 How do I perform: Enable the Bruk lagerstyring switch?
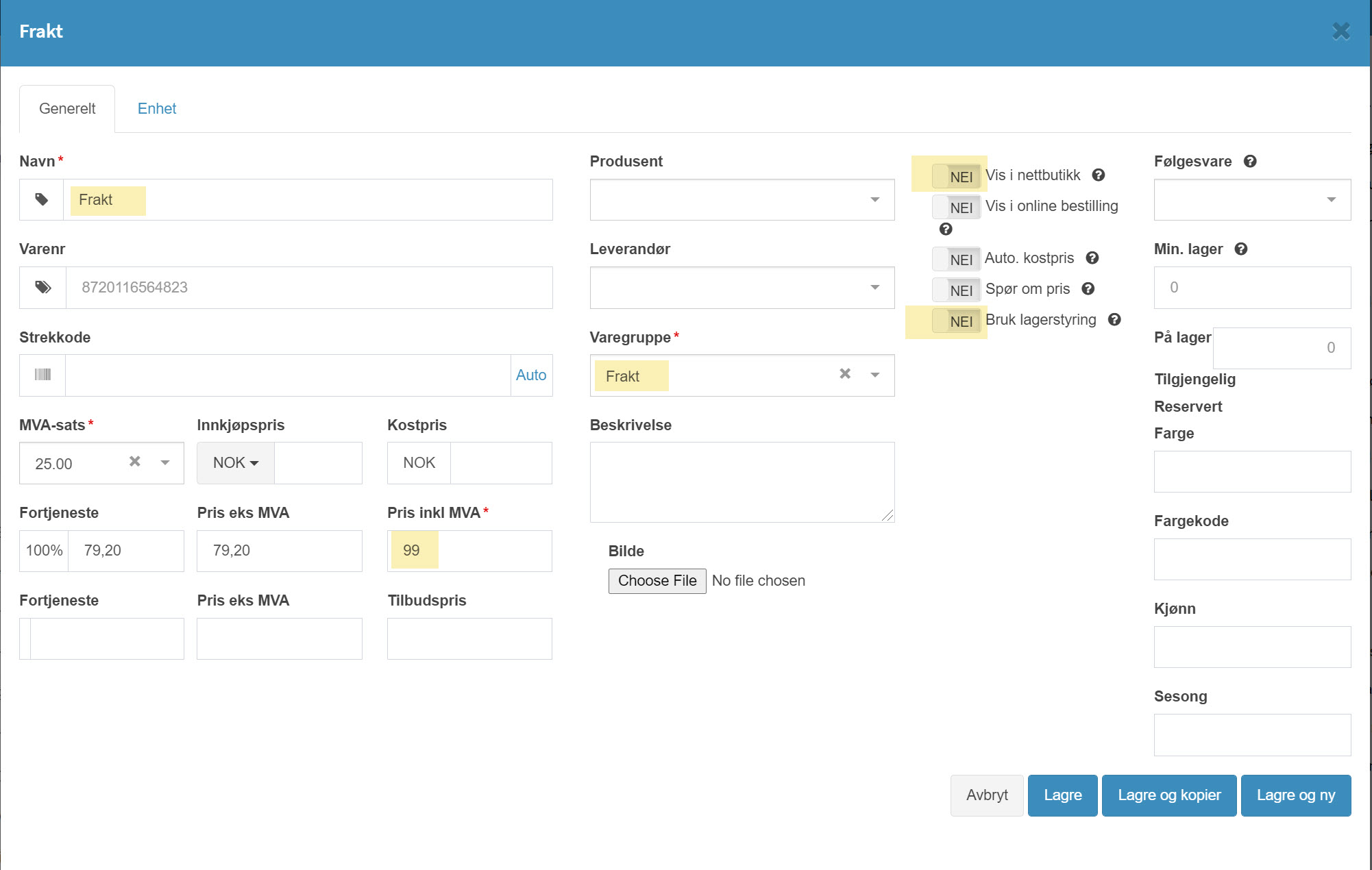pos(956,321)
